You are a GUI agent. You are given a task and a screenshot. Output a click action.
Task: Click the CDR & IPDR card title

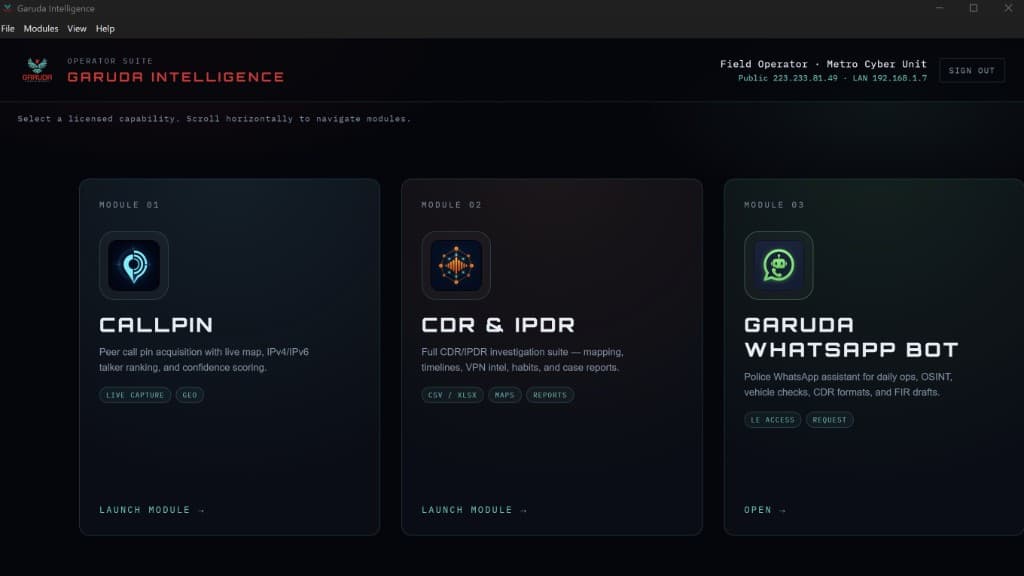tap(498, 325)
